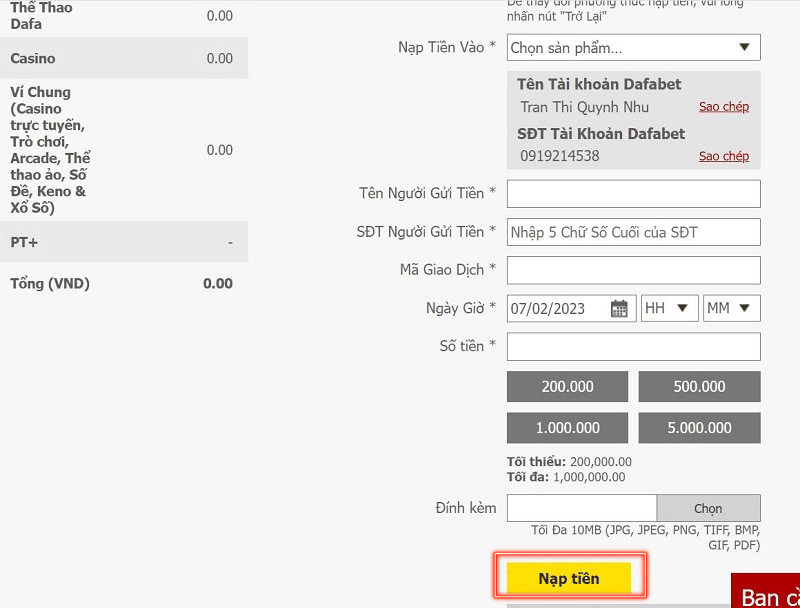The image size is (800, 608).
Task: Select the Ví Chung wallet row
Action: click(x=124, y=150)
